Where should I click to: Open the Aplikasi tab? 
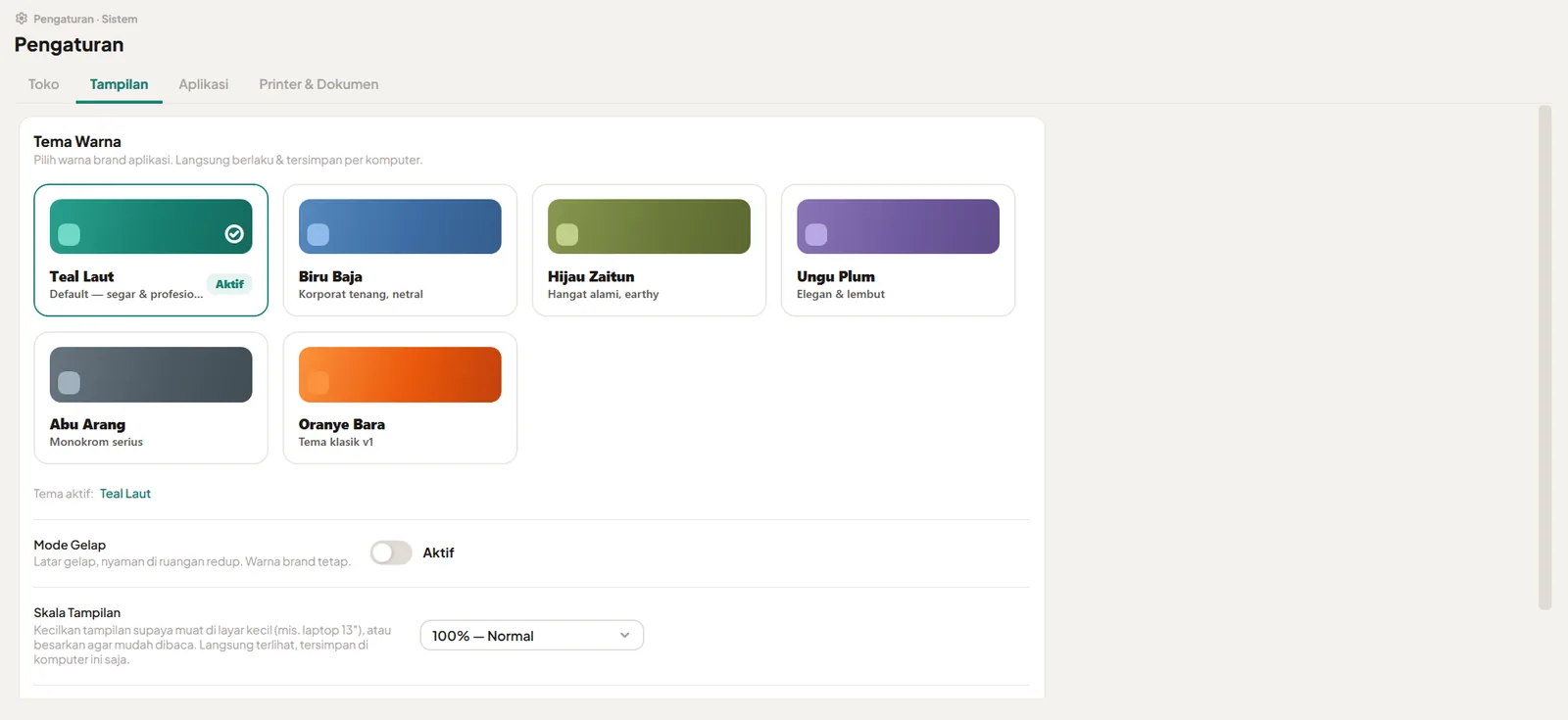point(204,84)
